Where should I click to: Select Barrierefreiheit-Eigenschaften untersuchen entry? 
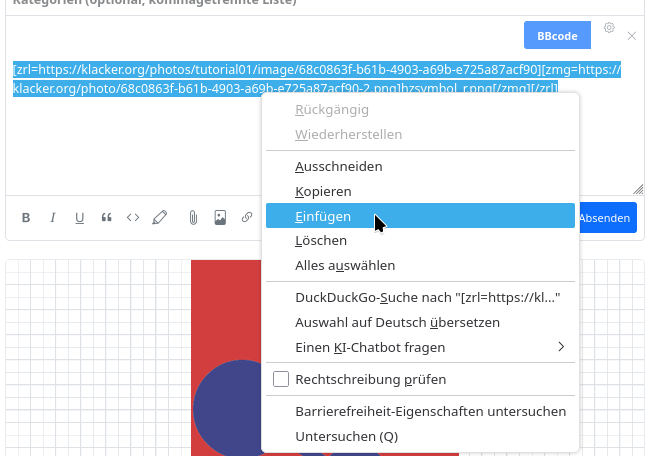pyautogui.click(x=420, y=412)
